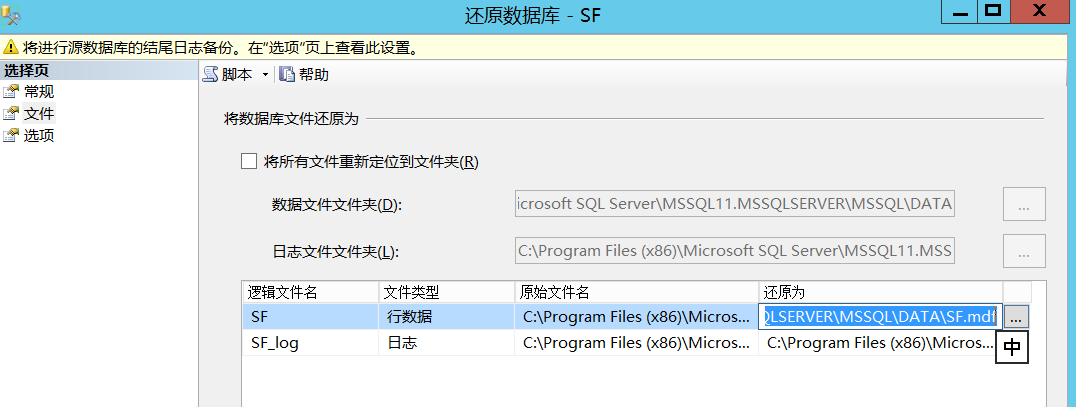Switch to the Files (文件) page
The width and height of the screenshot is (1076, 407).
click(39, 114)
